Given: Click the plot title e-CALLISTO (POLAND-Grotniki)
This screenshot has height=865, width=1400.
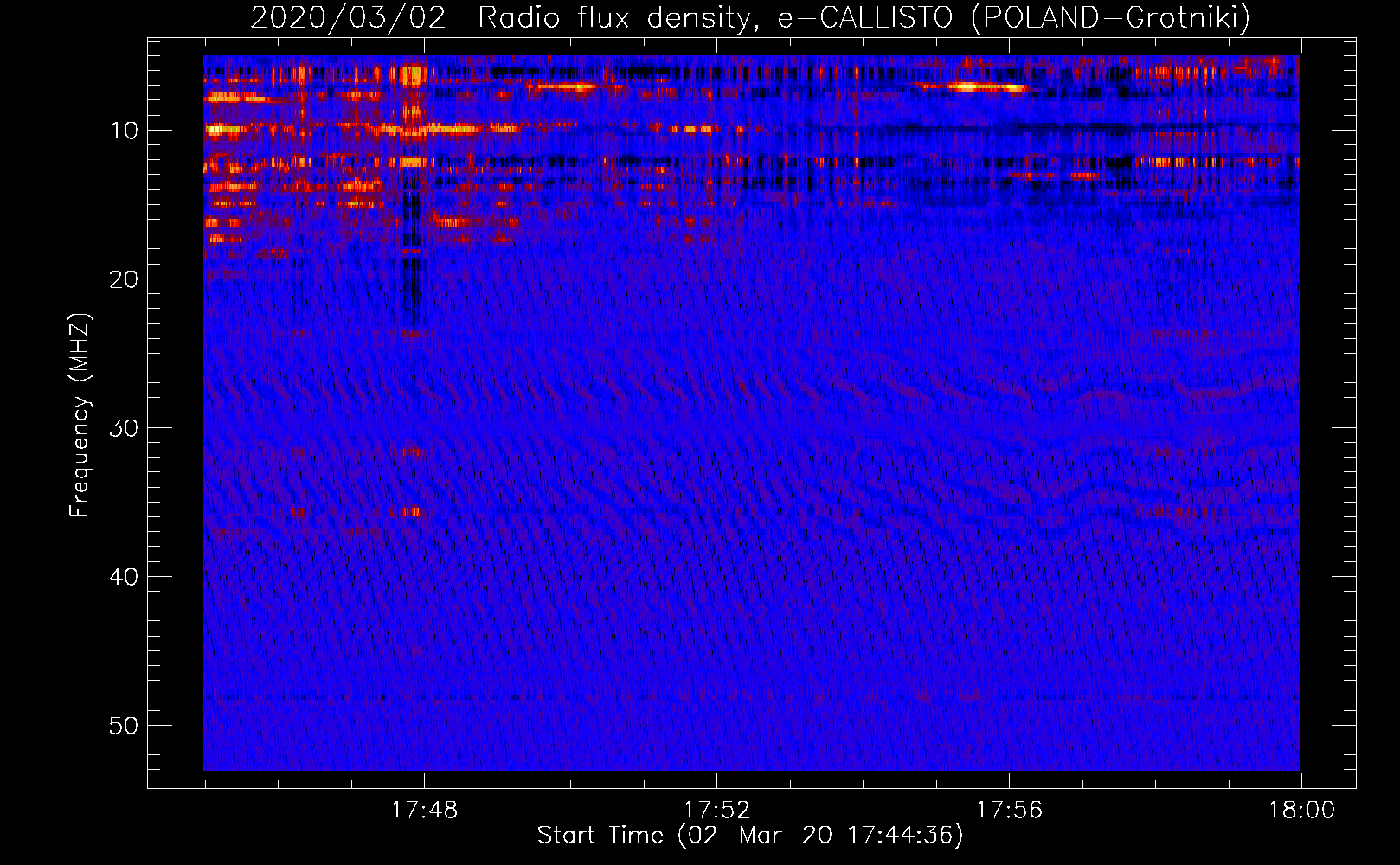Looking at the screenshot, I should click(1013, 17).
